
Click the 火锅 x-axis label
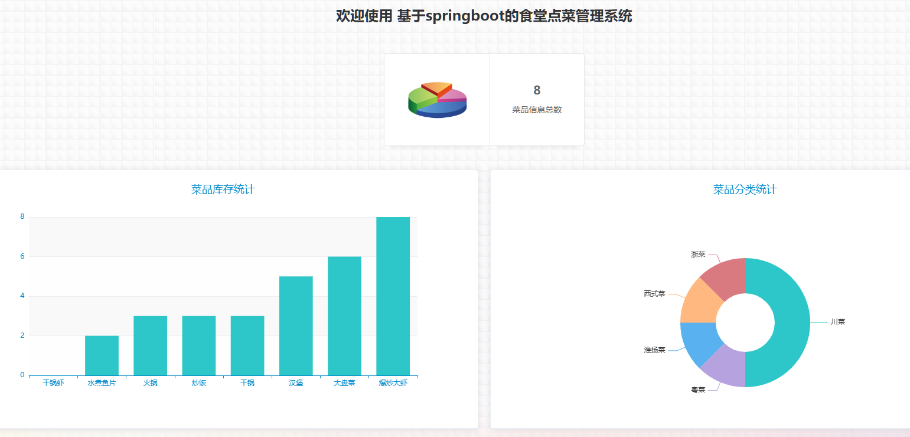(x=150, y=384)
